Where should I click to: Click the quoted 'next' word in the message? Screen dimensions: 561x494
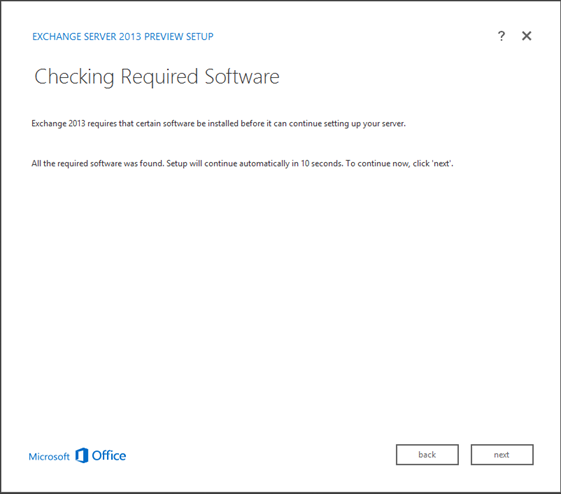442,163
